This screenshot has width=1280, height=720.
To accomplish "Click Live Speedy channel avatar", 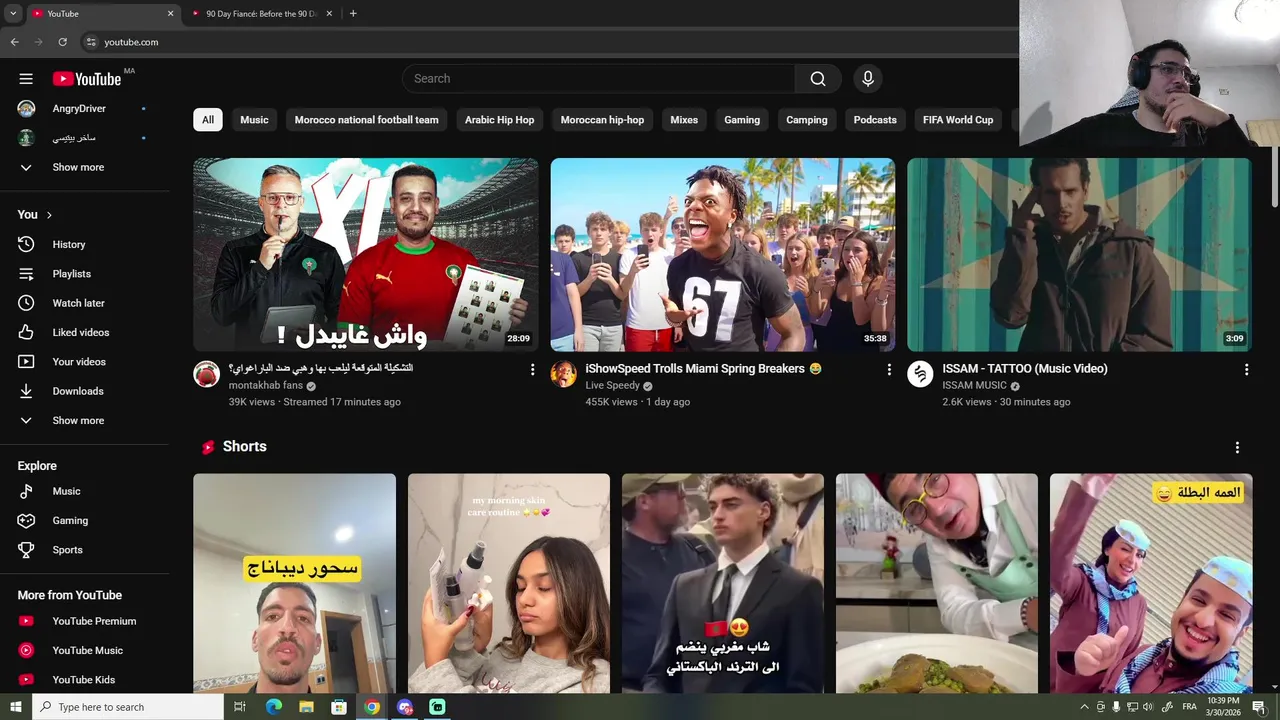I will tap(564, 374).
